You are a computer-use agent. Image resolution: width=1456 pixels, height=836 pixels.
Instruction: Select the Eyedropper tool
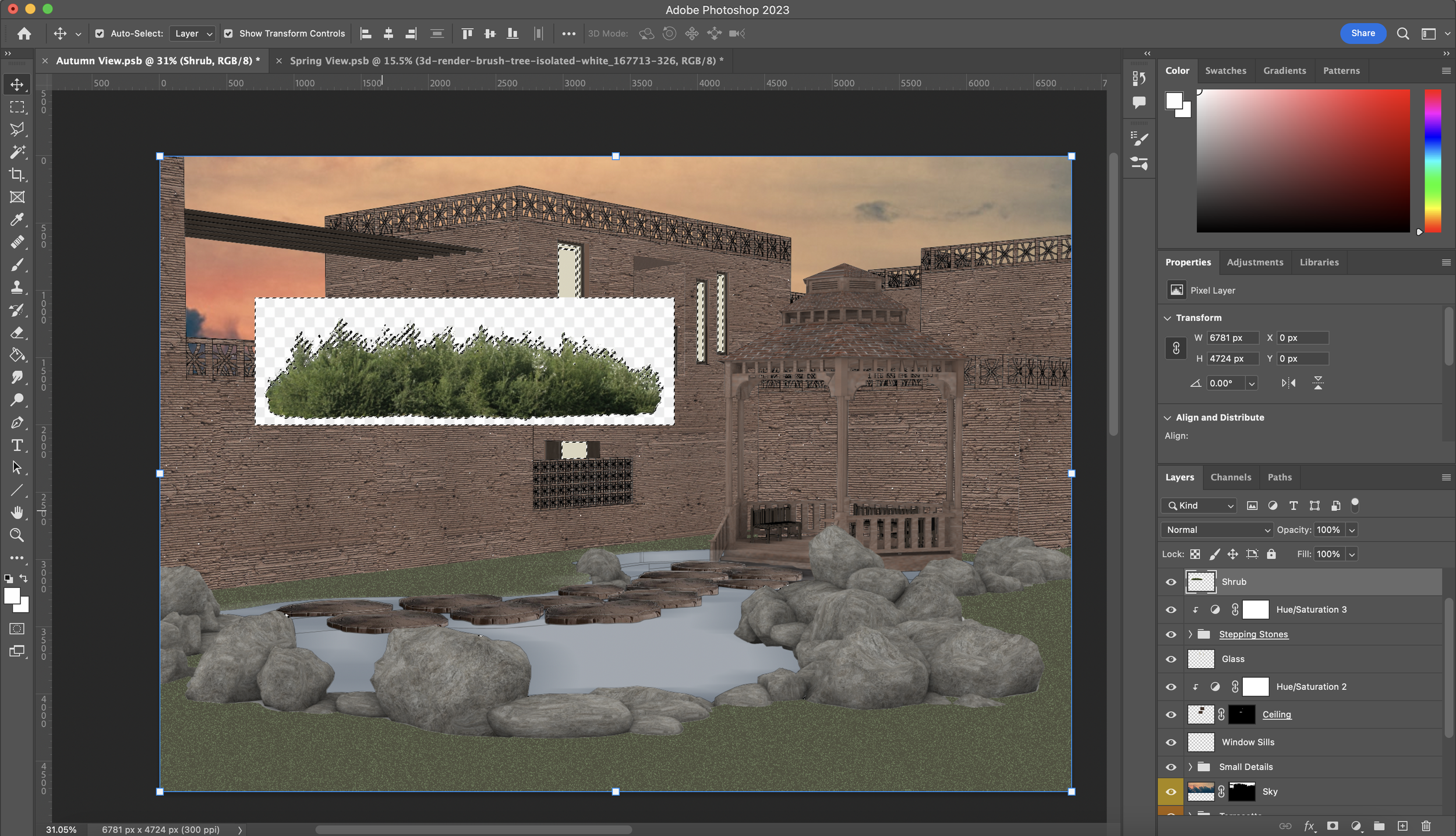(17, 220)
